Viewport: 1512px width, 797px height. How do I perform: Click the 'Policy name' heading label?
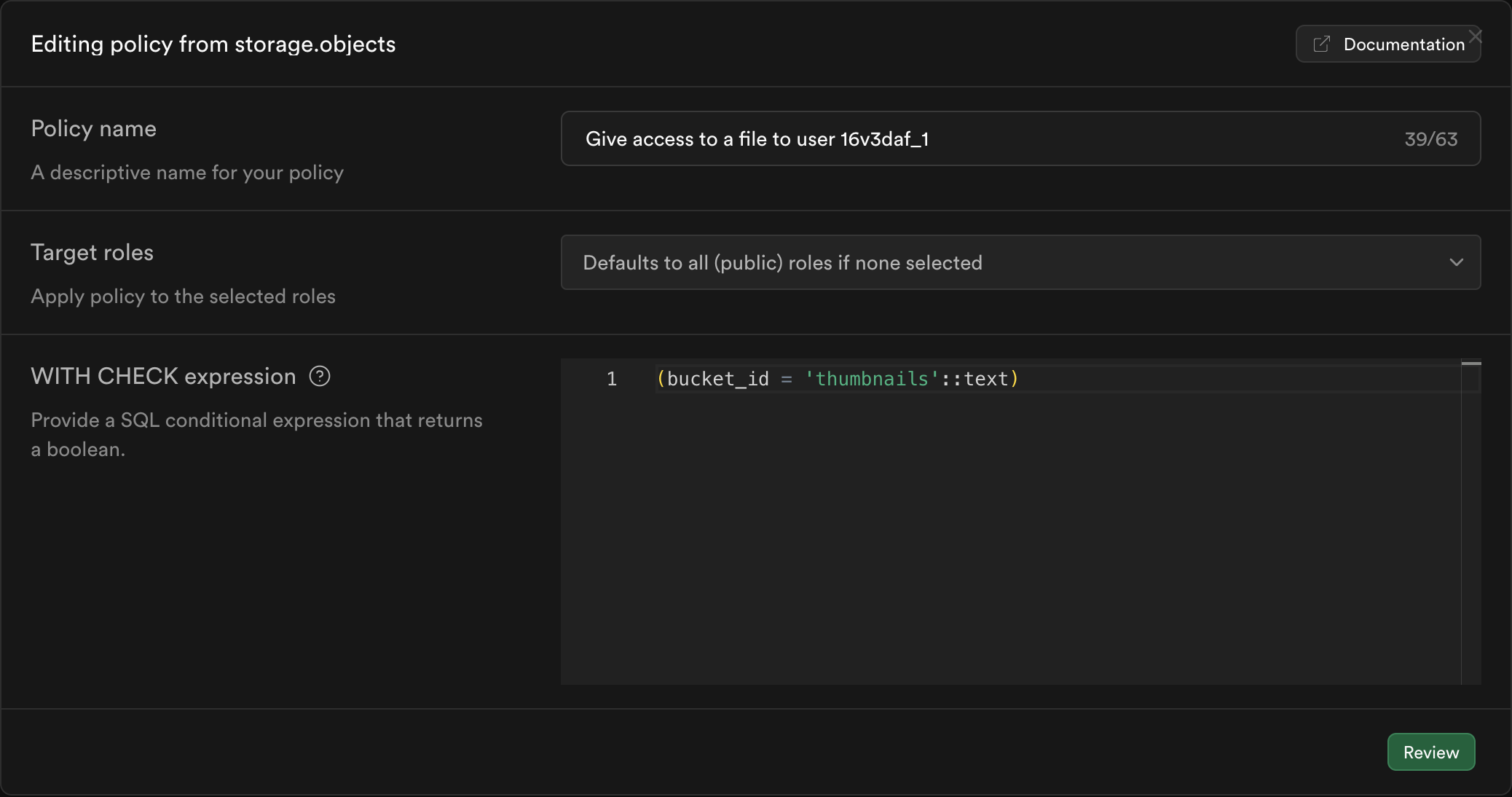[x=93, y=129]
